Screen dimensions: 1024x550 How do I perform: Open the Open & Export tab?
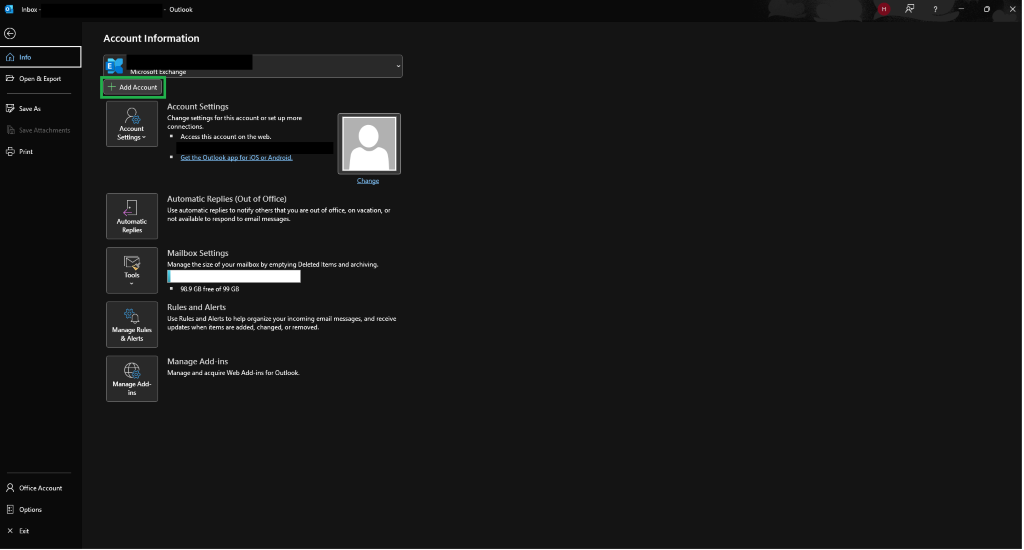pyautogui.click(x=40, y=78)
